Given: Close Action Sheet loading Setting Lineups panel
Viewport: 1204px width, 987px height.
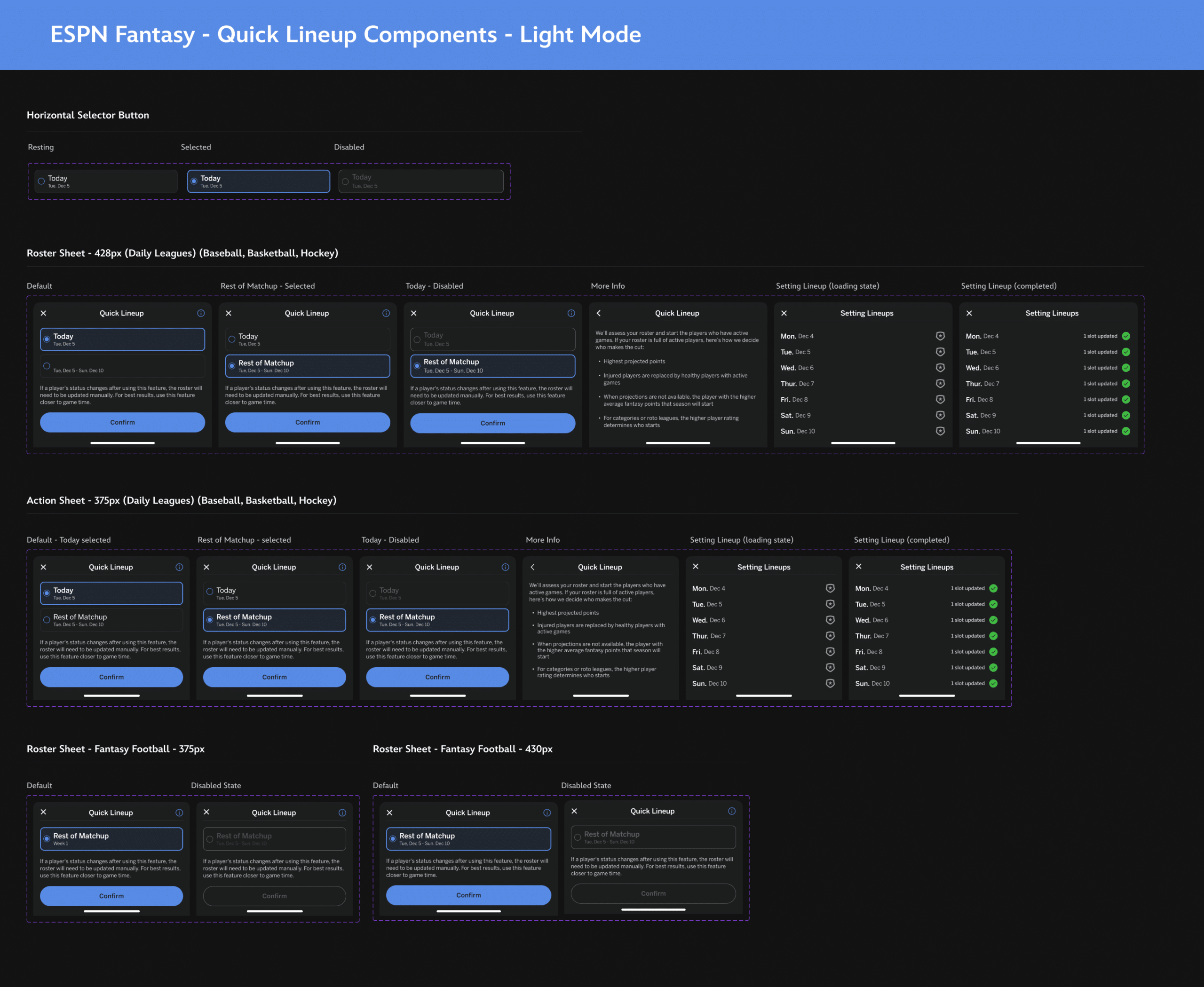Looking at the screenshot, I should pos(696,566).
